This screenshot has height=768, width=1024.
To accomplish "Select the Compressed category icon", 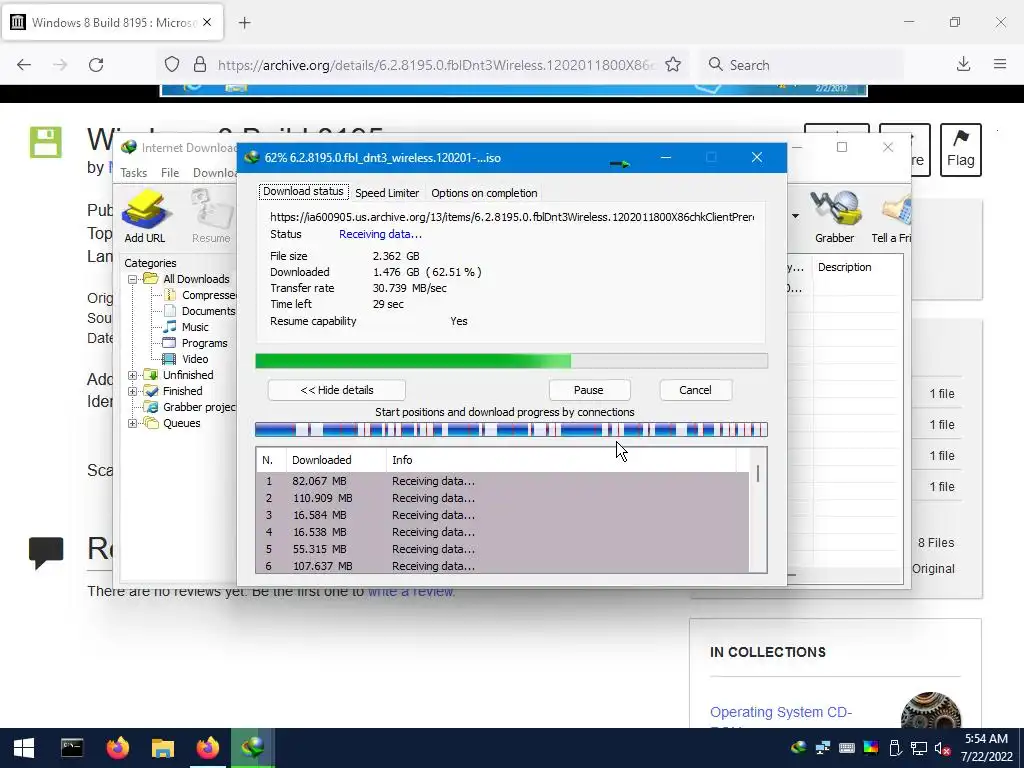I will [170, 295].
